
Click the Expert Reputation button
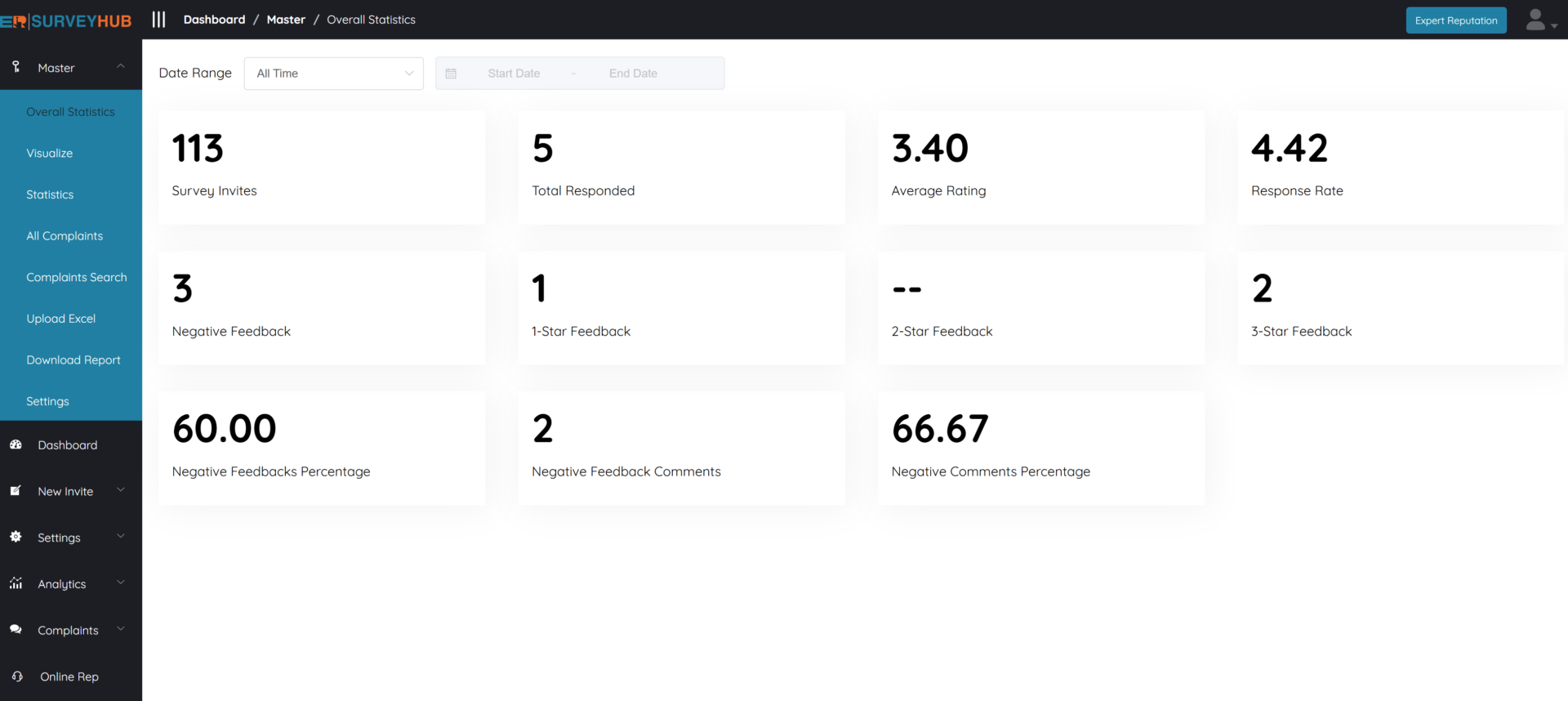1455,20
